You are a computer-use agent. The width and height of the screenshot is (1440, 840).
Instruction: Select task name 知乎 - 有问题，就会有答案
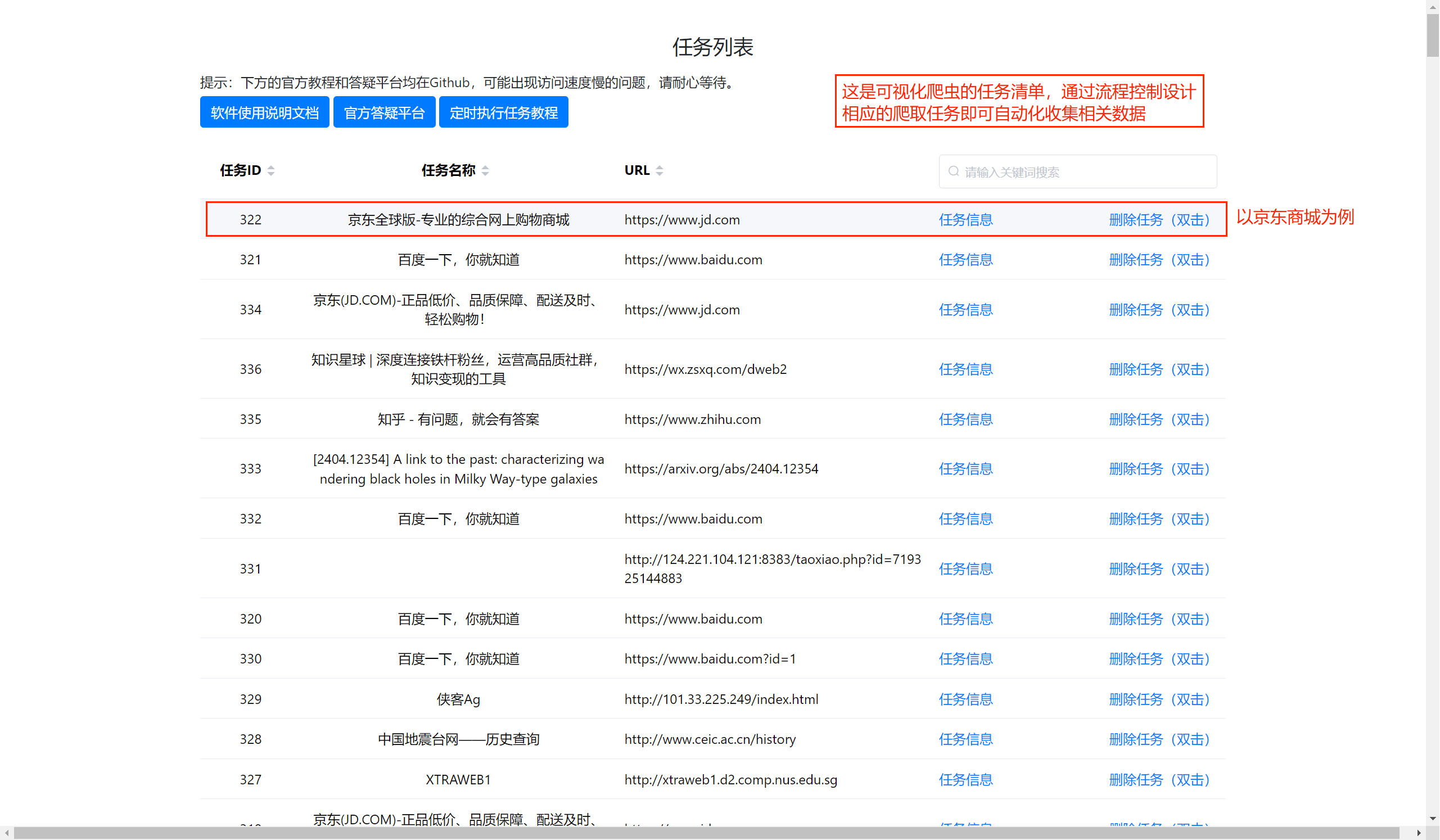coord(458,419)
